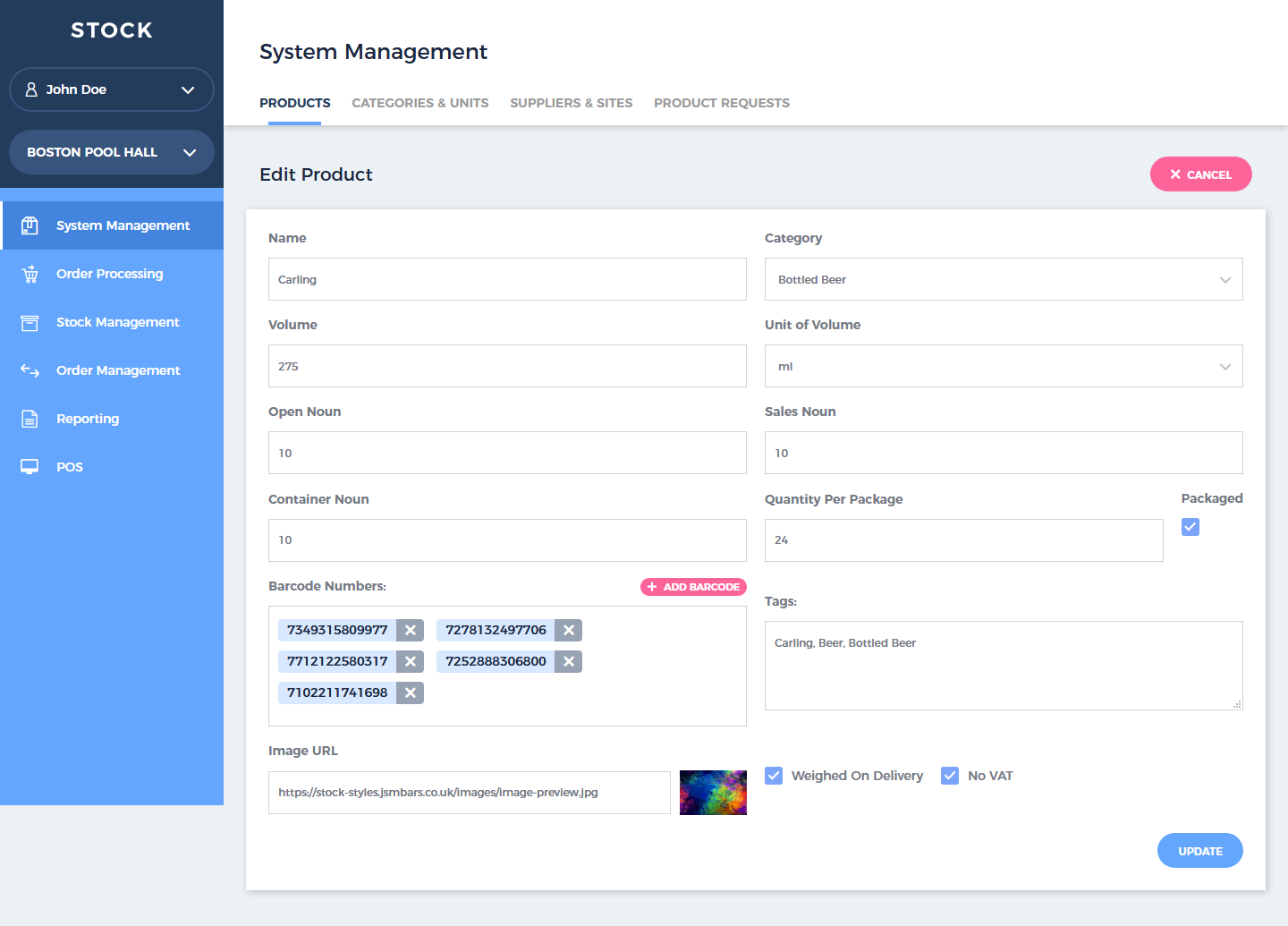Viewport: 1288px width, 926px height.
Task: Expand the Unit of Volume dropdown
Action: point(1003,366)
